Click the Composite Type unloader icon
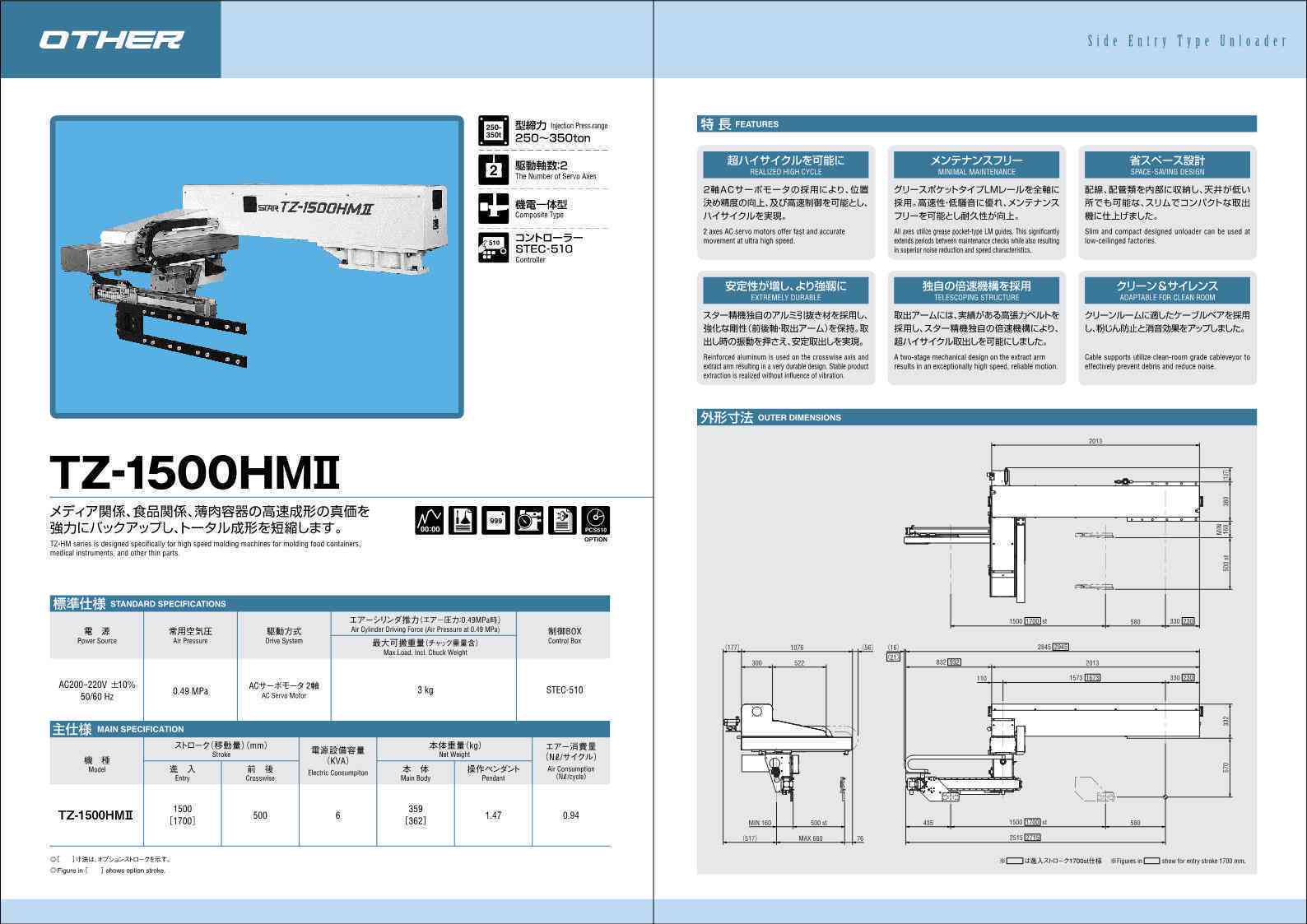 coord(493,209)
